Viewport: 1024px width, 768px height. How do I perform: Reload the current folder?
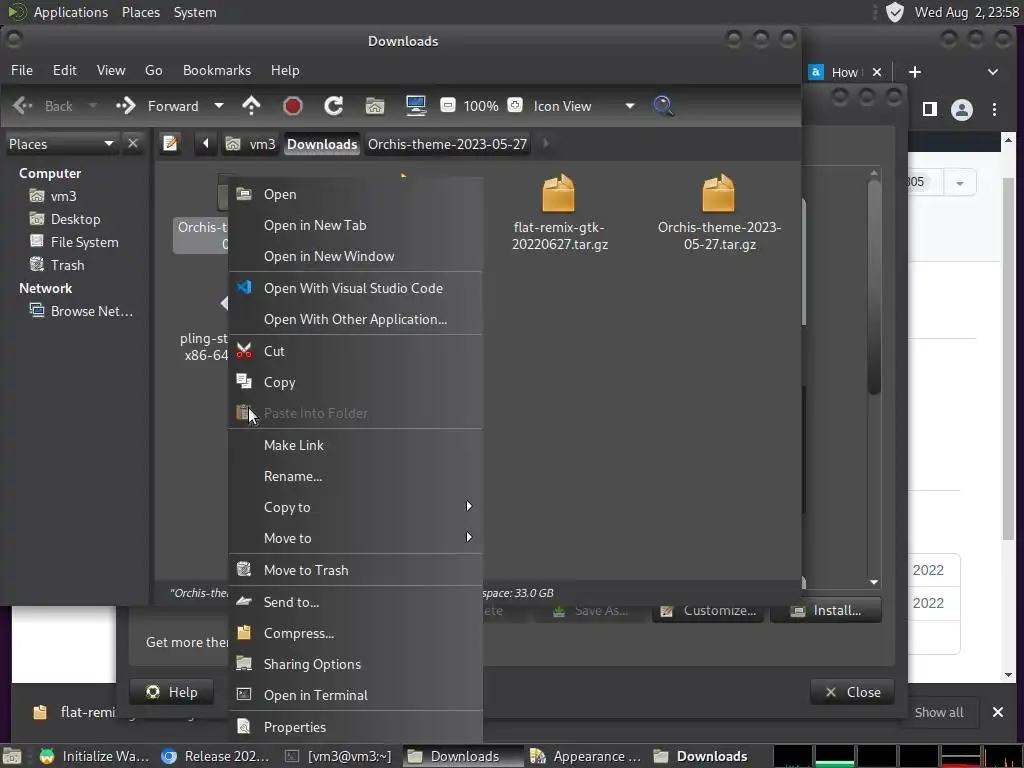click(x=334, y=106)
